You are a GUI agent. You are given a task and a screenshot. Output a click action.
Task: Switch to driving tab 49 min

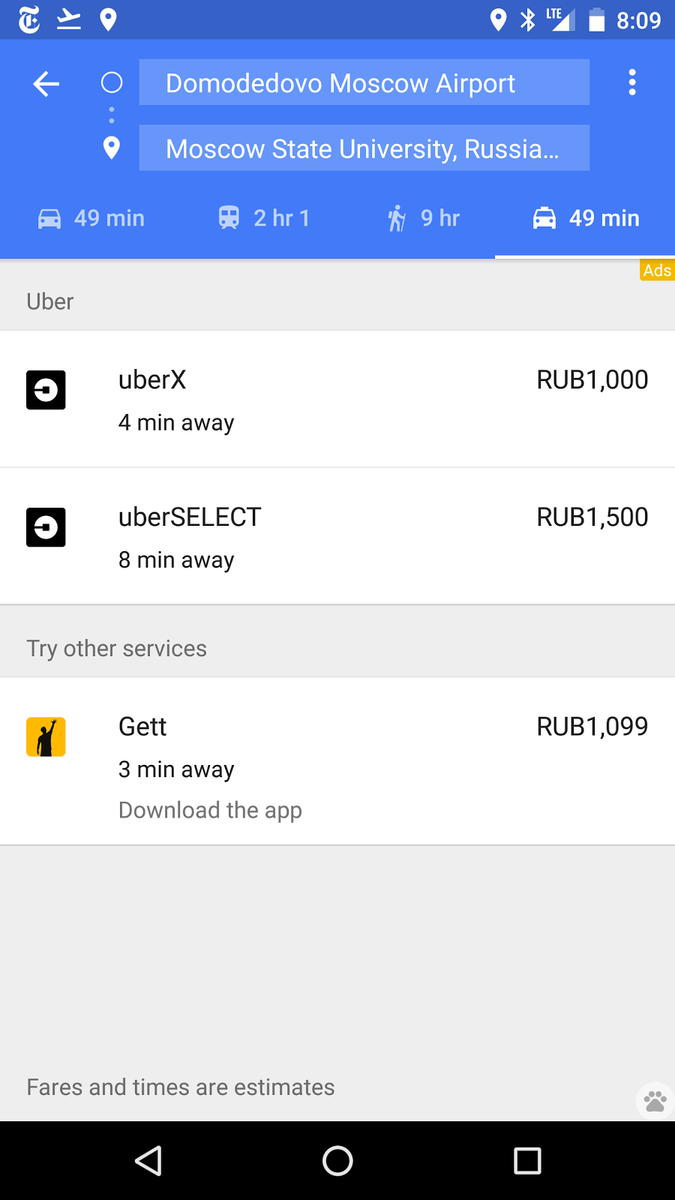coord(92,218)
